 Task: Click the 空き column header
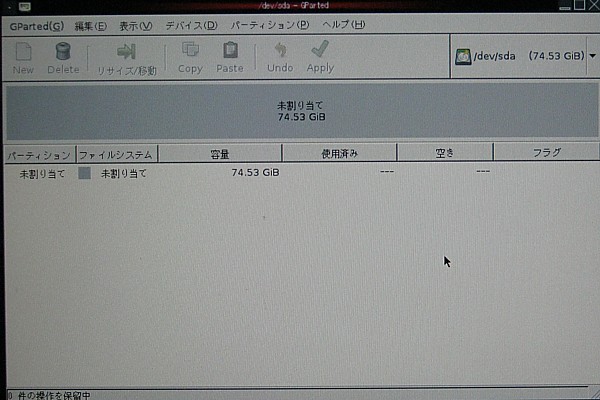[x=445, y=153]
